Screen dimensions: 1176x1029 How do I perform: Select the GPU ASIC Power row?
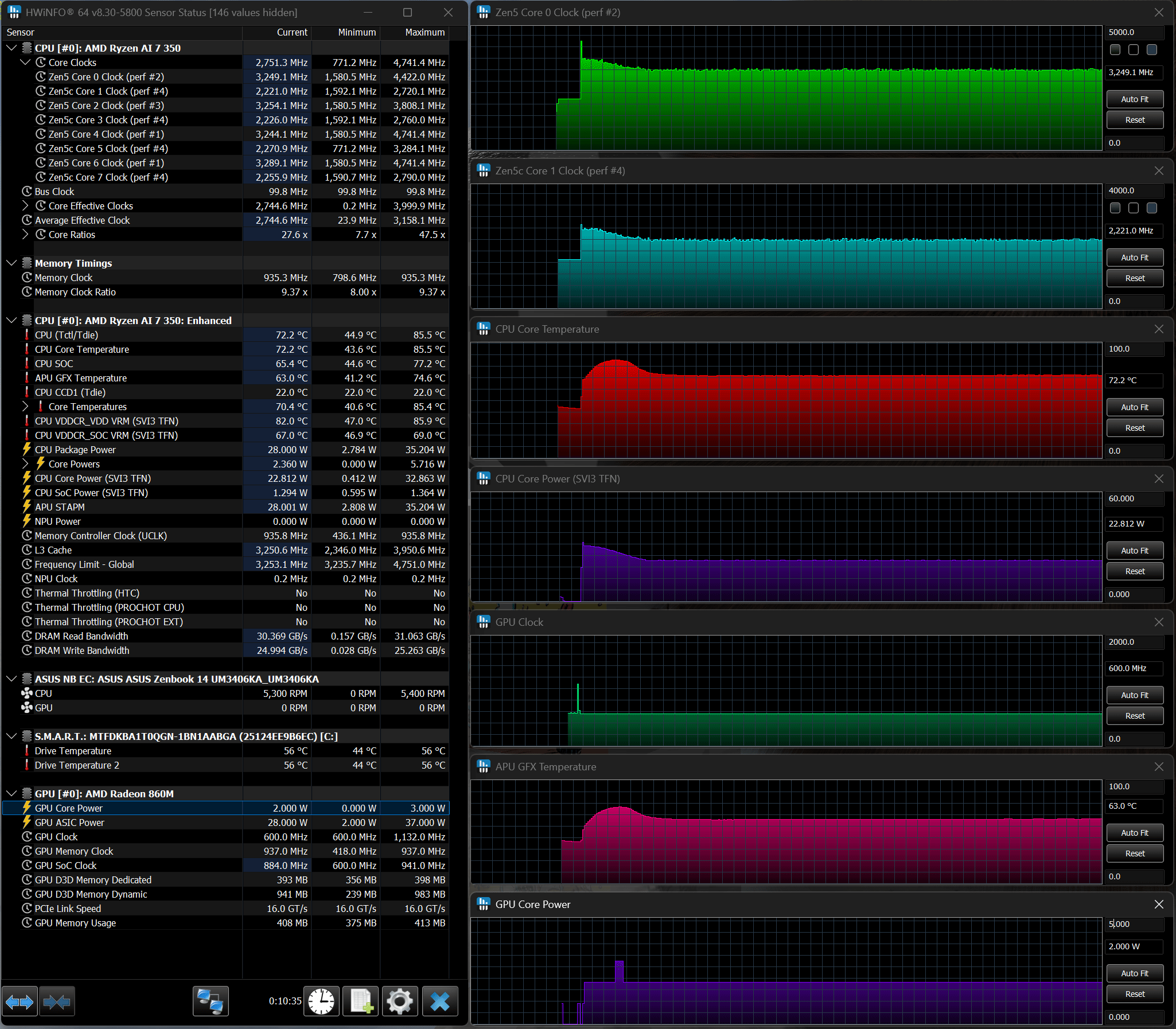click(x=225, y=823)
